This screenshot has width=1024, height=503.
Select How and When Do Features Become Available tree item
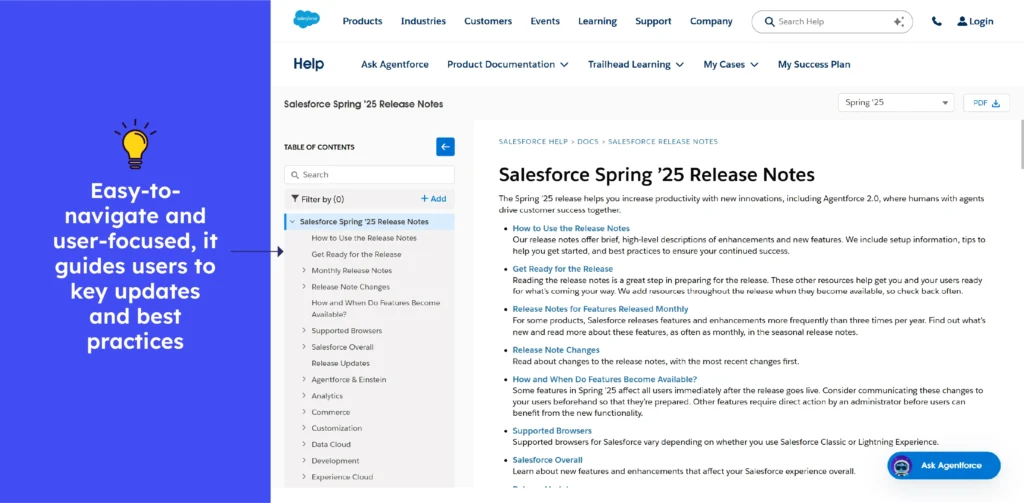[x=376, y=308]
